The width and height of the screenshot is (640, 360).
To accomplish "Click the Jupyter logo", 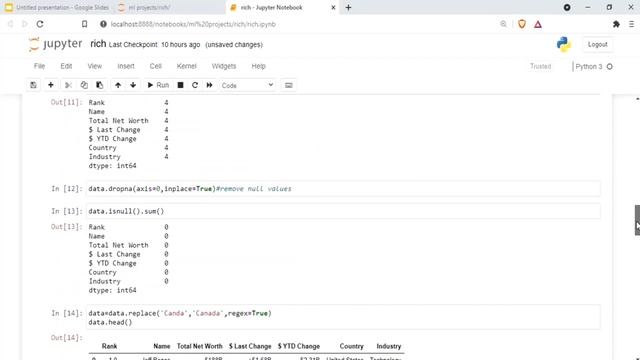I will (56, 44).
